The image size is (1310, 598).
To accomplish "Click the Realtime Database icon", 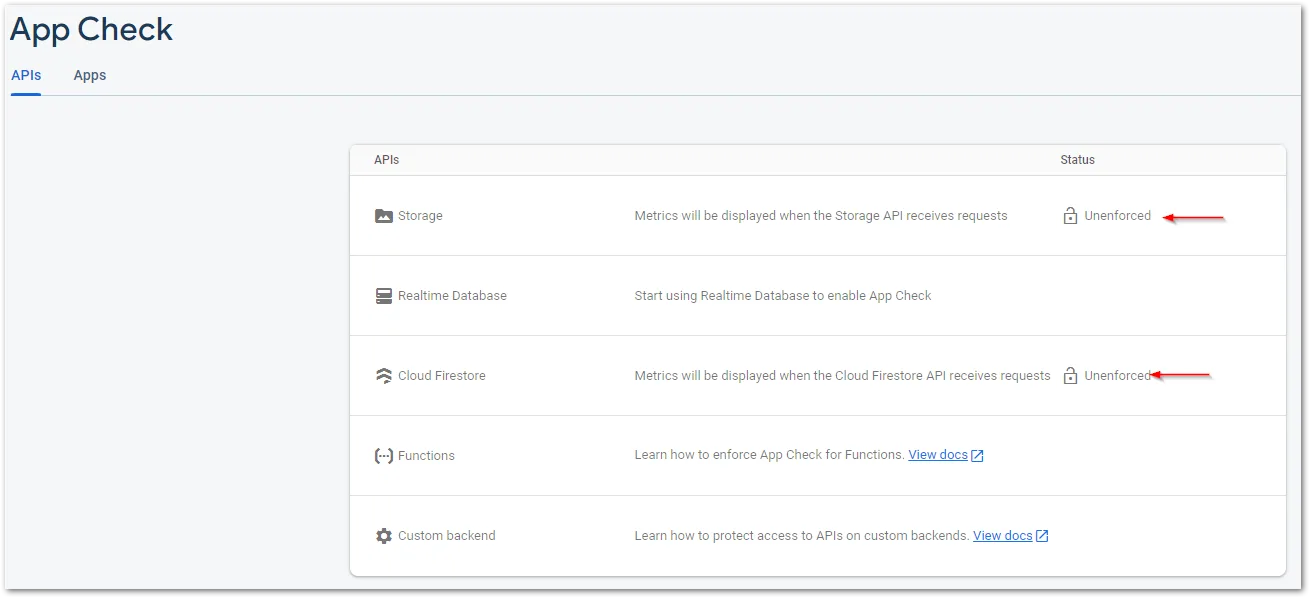I will (384, 296).
